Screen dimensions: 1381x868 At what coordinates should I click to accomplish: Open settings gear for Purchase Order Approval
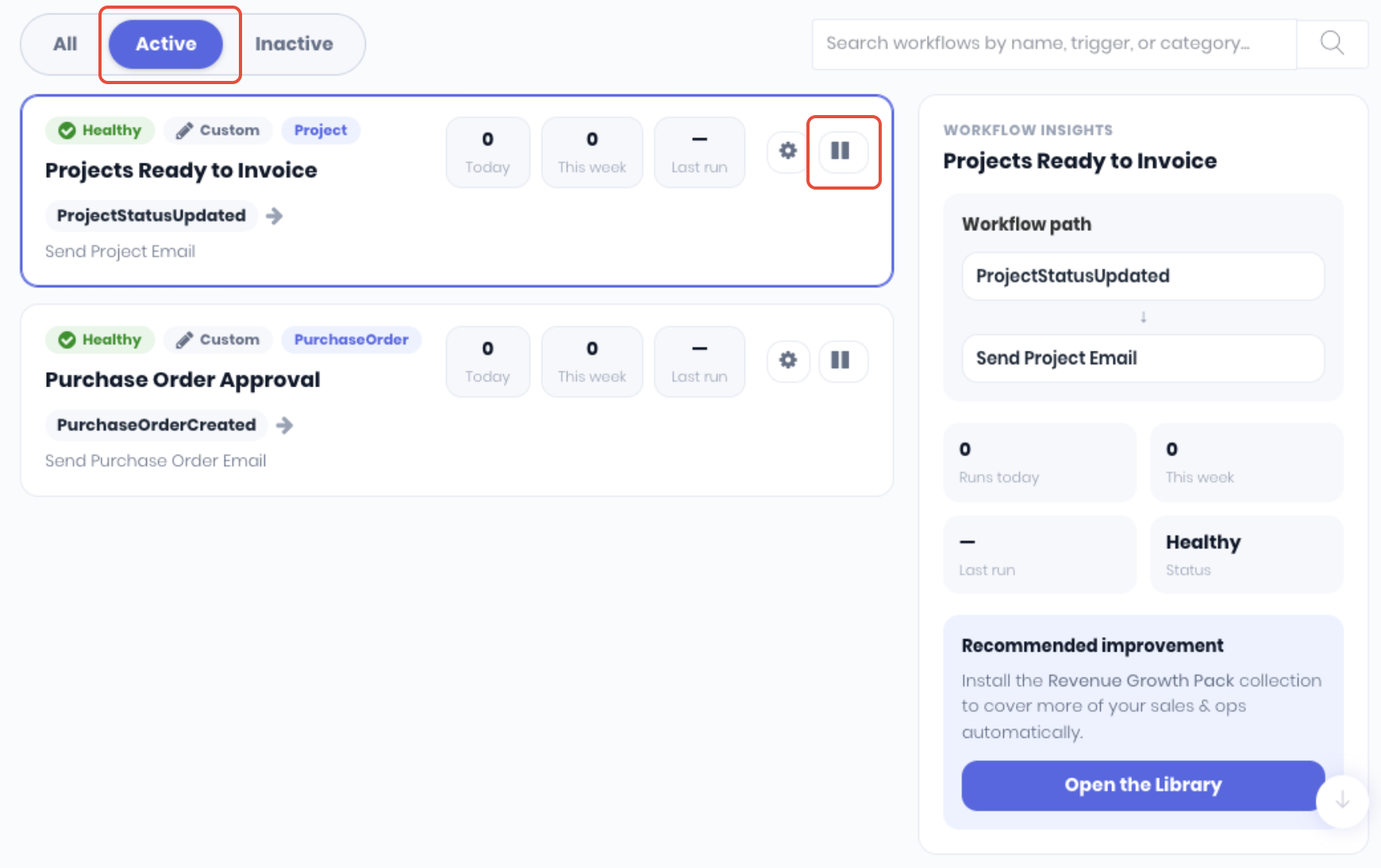(787, 360)
